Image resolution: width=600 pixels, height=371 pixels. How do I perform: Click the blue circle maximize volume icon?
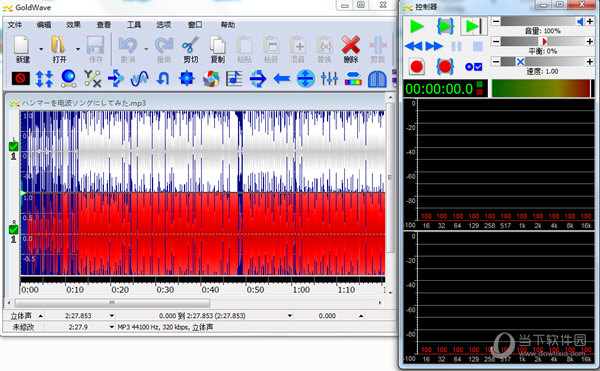[x=305, y=79]
